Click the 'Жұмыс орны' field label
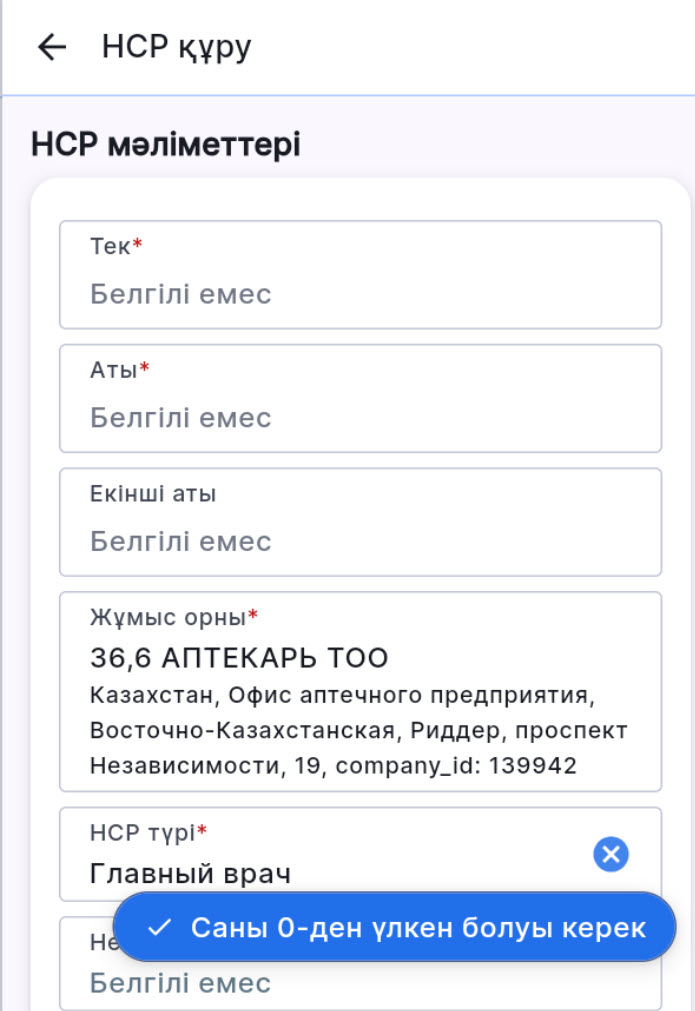Screen dimensions: 695x1011 click(168, 616)
